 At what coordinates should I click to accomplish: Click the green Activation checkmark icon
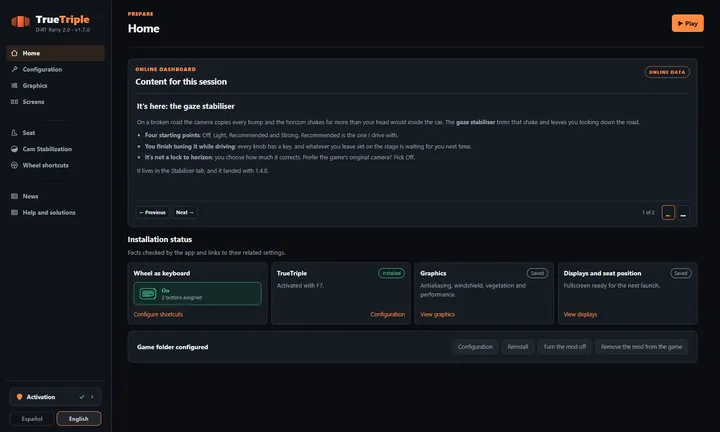tap(82, 397)
